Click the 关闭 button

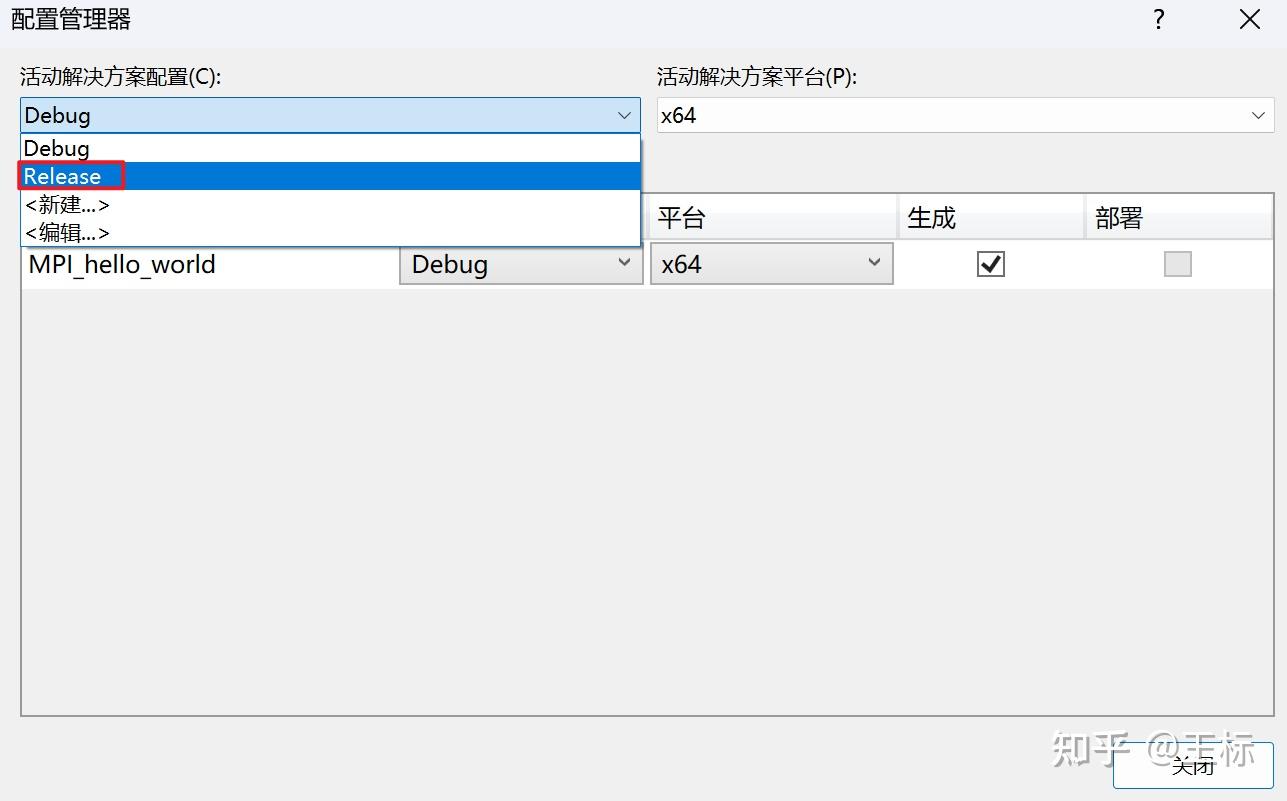pyautogui.click(x=1193, y=766)
